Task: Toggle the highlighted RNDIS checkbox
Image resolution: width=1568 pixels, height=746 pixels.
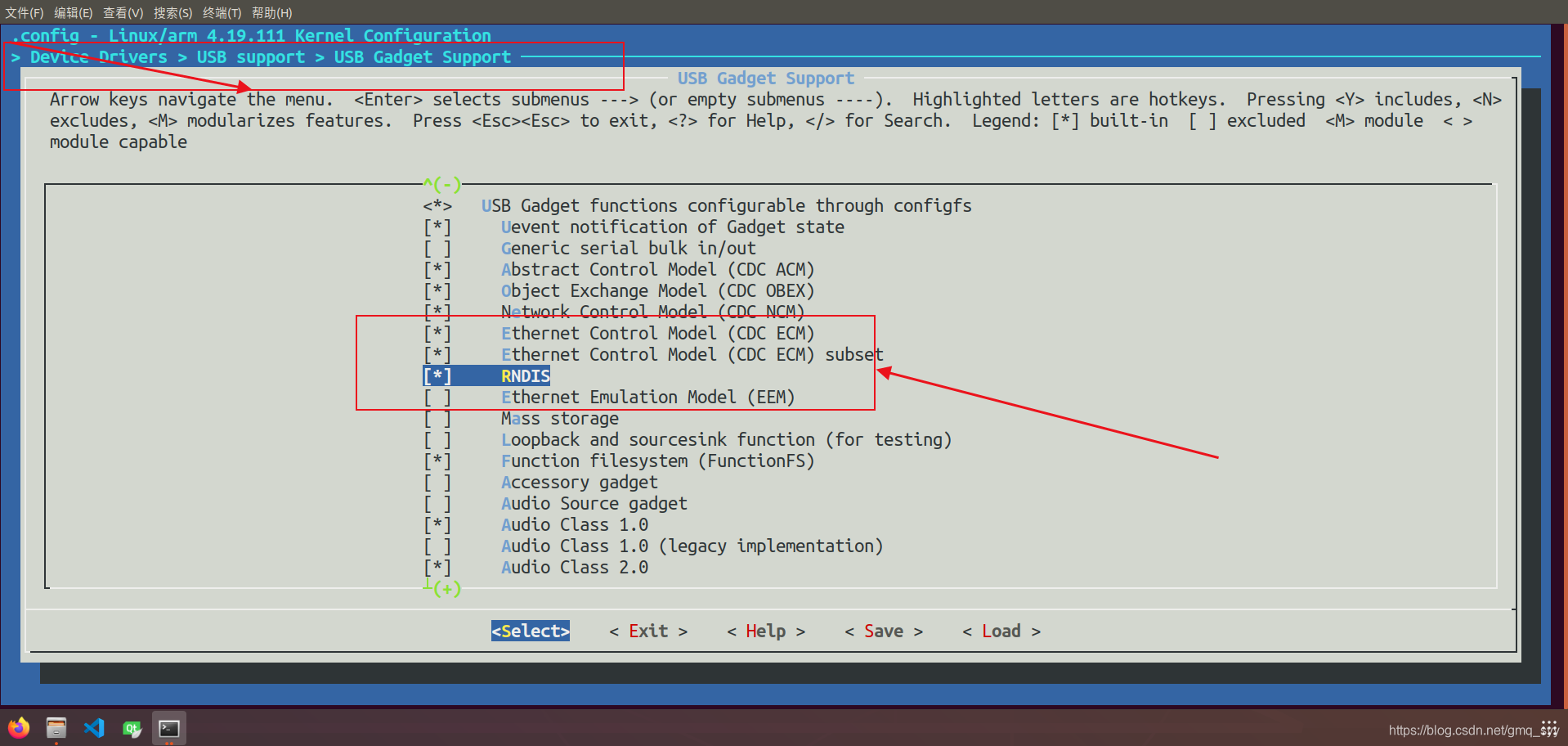Action: [437, 375]
